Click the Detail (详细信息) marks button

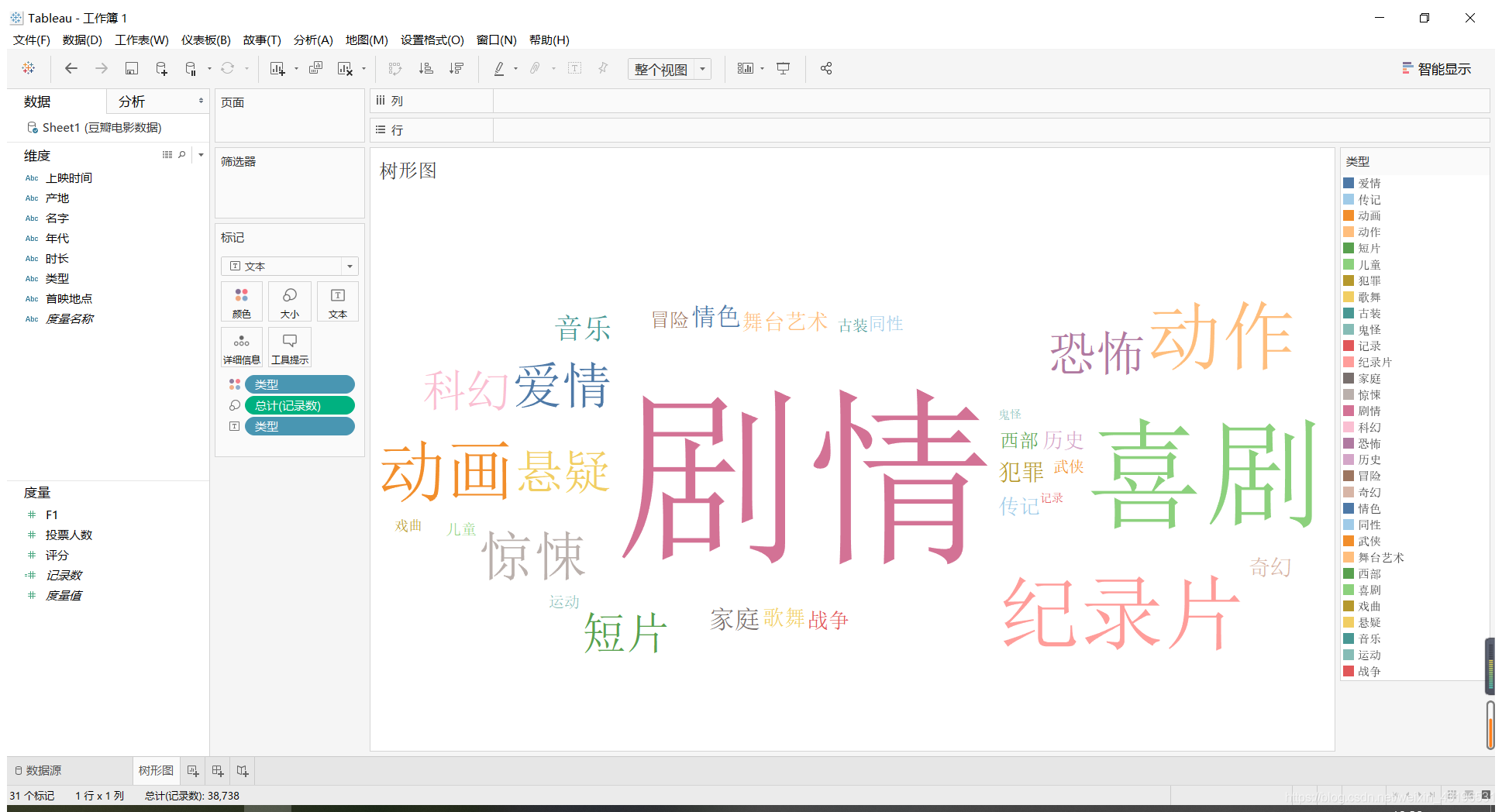click(x=242, y=347)
